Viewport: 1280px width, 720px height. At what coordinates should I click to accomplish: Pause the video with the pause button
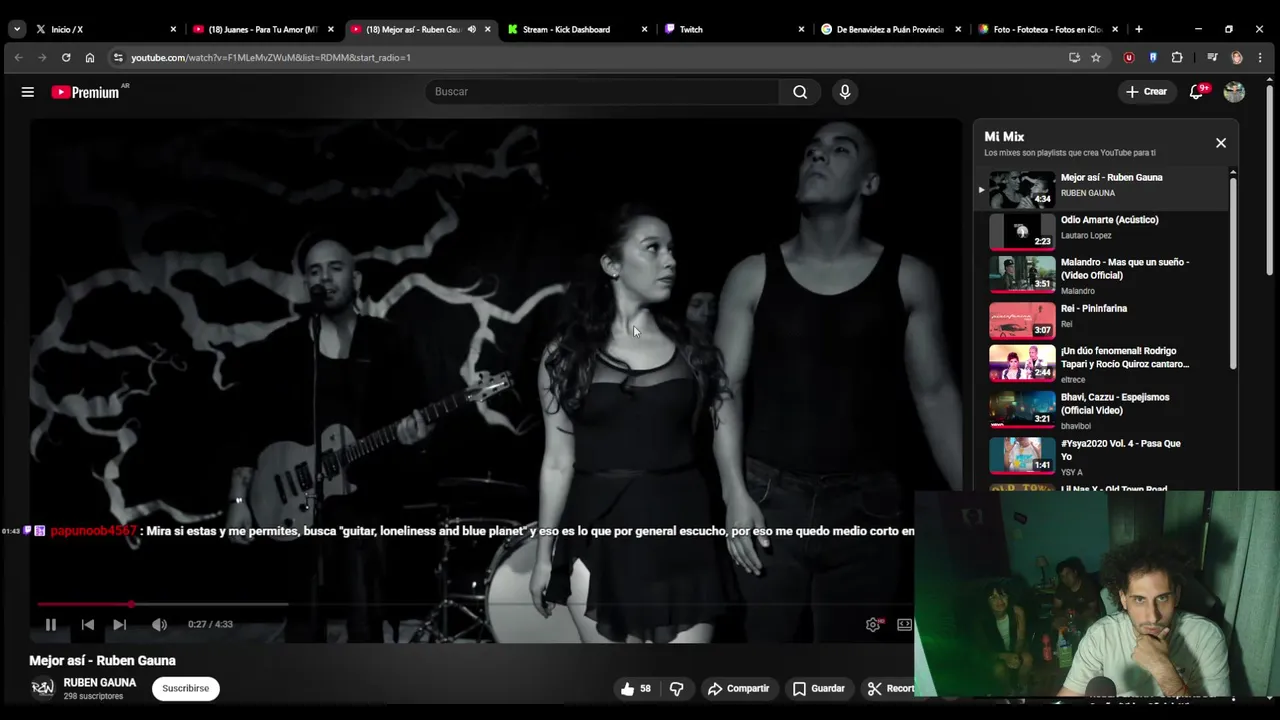[50, 624]
